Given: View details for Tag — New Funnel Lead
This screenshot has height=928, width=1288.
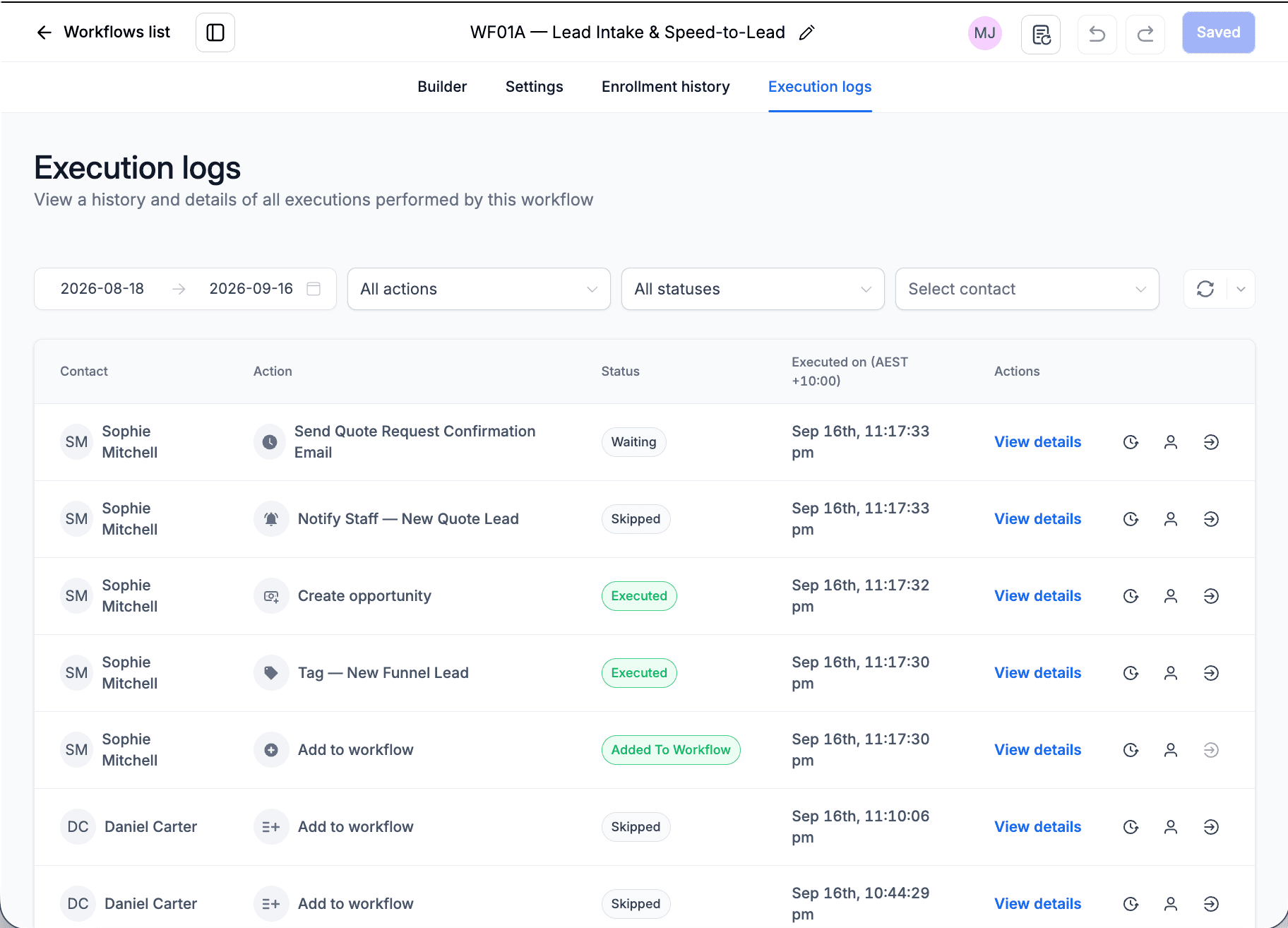Looking at the screenshot, I should [x=1037, y=673].
